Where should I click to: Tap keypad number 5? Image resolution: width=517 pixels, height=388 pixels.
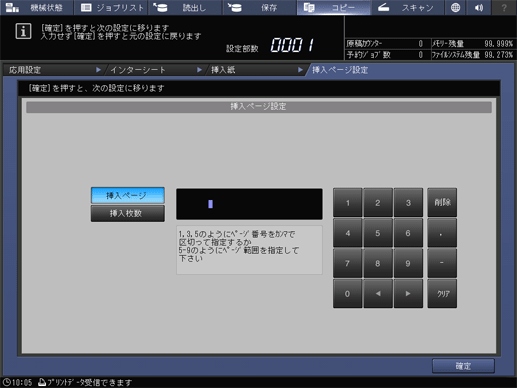click(378, 233)
